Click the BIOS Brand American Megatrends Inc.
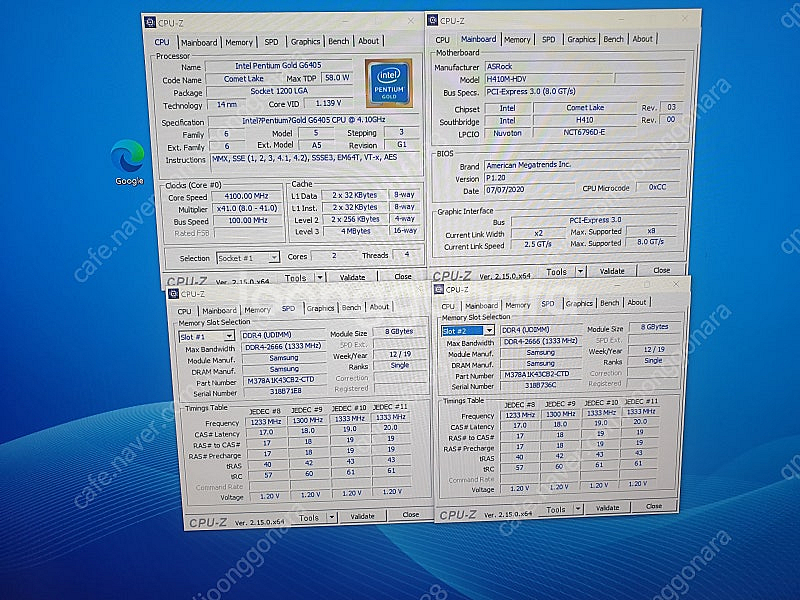The height and width of the screenshot is (600, 800). (x=582, y=165)
